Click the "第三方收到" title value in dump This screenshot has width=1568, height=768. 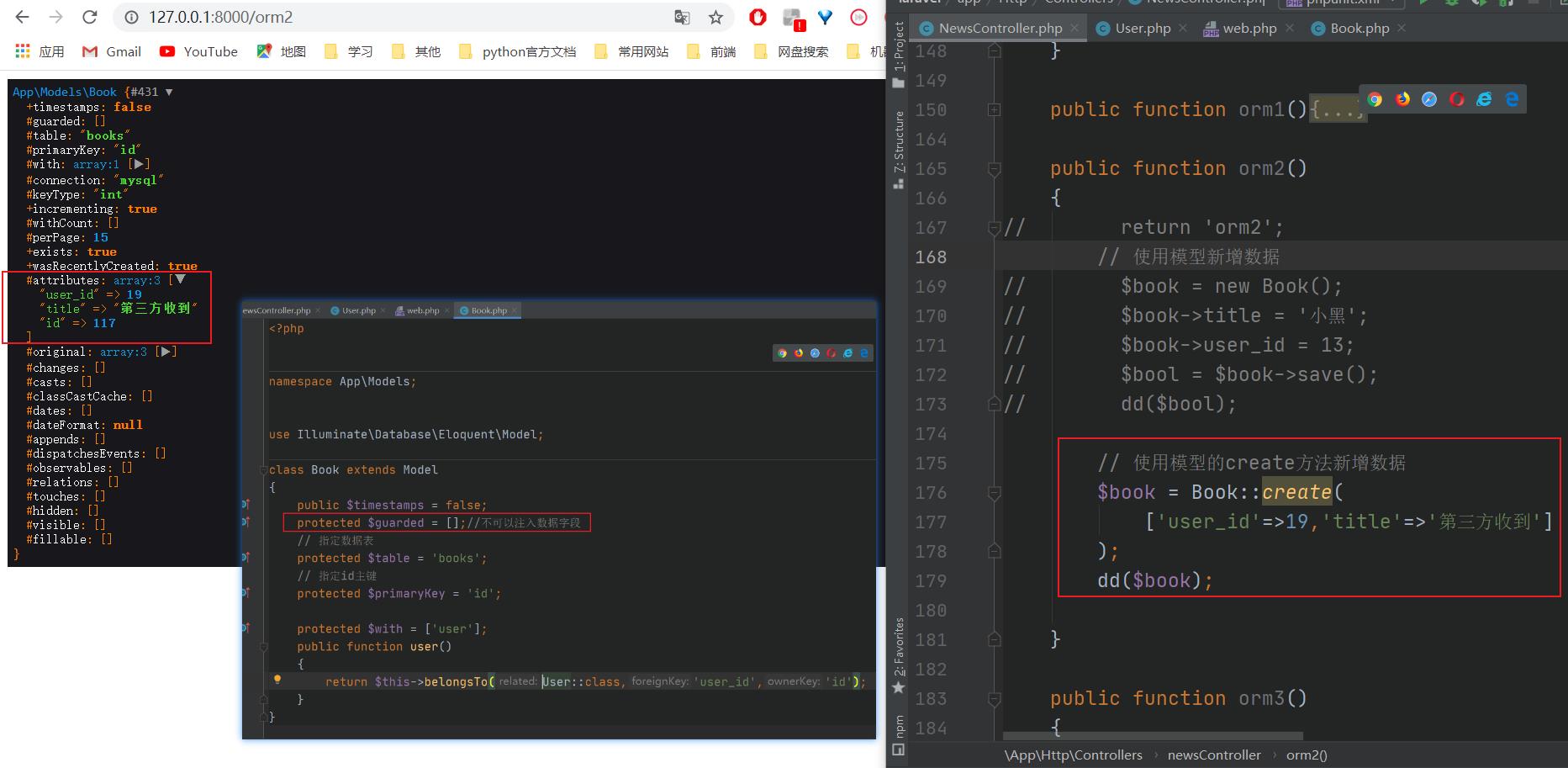point(156,309)
